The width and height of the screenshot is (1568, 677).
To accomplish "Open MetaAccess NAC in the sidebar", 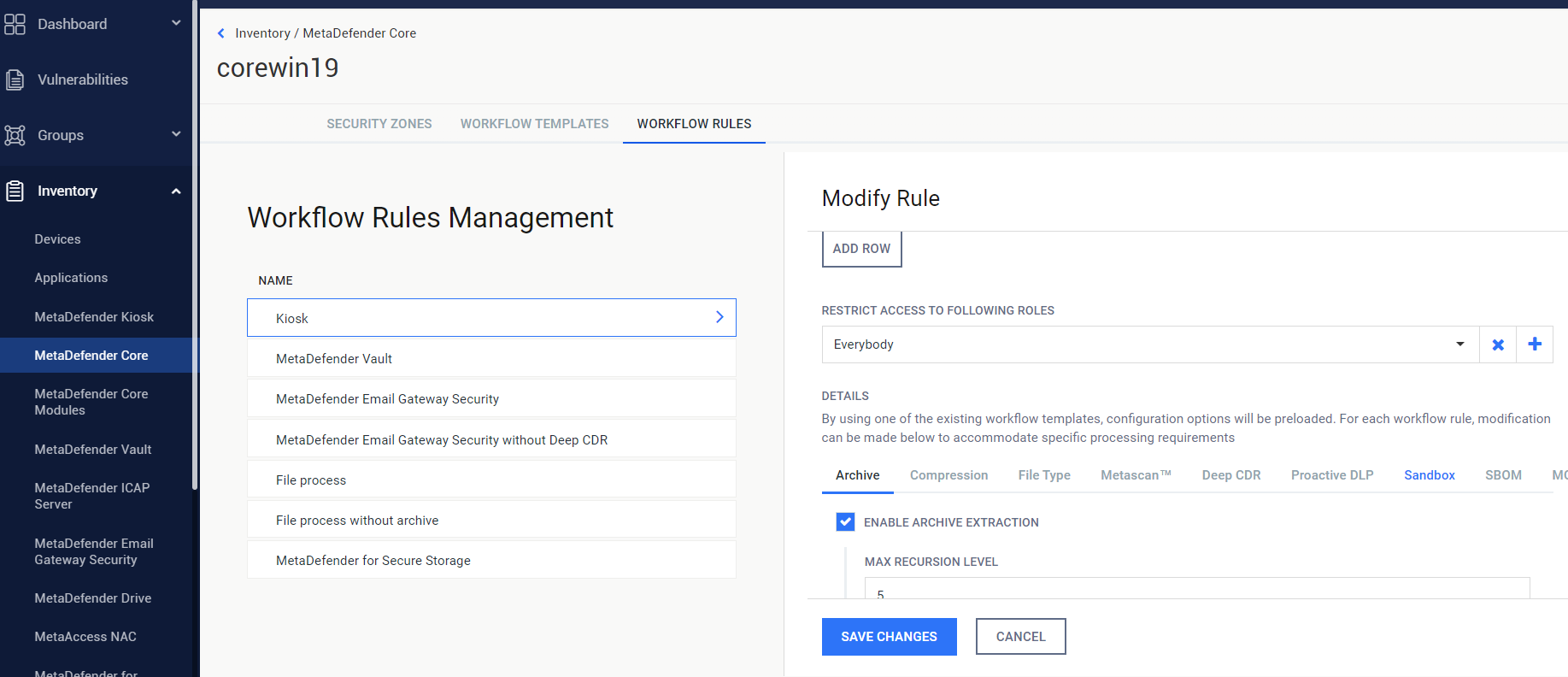I will click(x=85, y=637).
